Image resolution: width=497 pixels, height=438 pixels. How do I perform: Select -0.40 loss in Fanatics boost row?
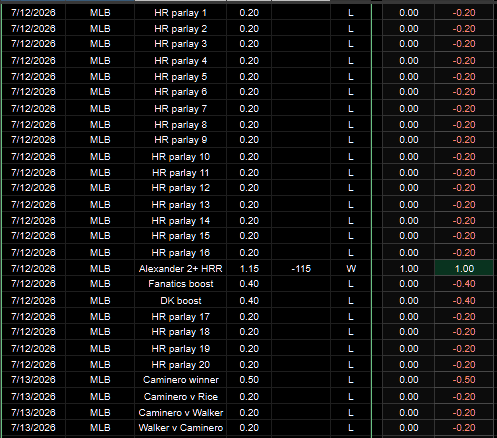point(464,284)
